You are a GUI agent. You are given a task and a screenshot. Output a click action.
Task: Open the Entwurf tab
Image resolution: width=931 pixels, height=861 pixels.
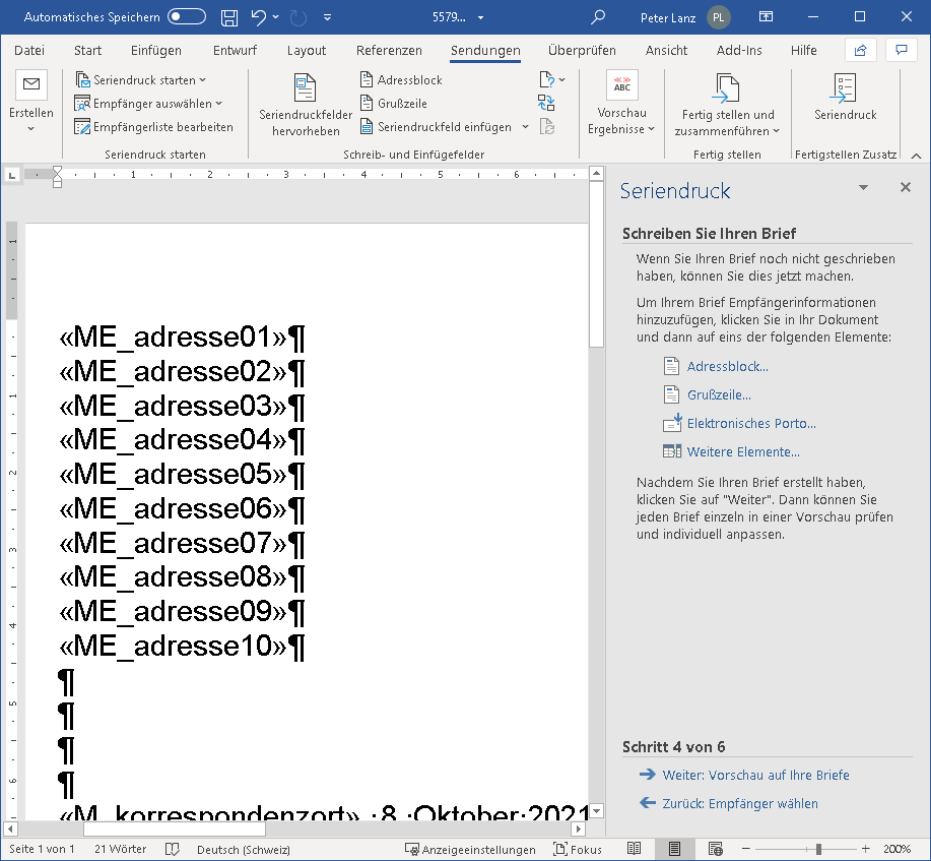coord(235,50)
